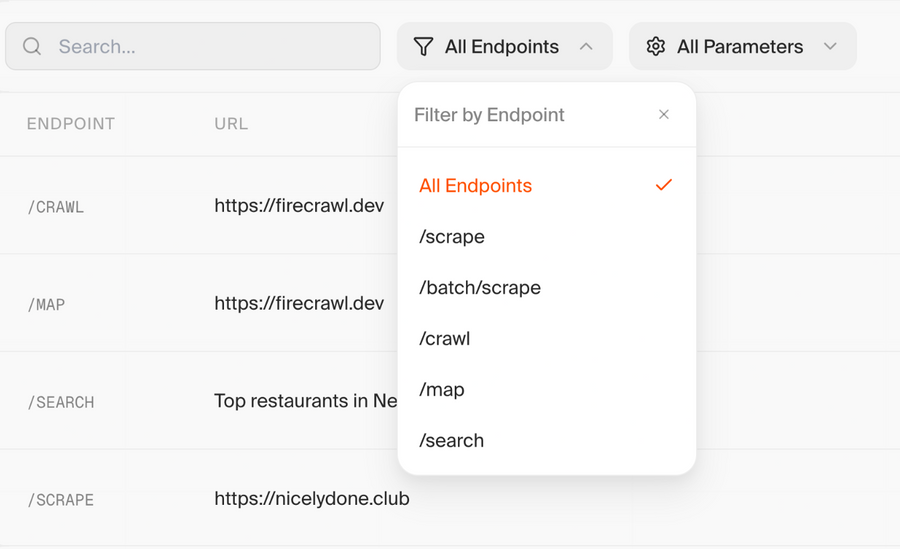Click firecrawl.dev URL in /MAP row
Screen dimensions: 900x549
[x=299, y=304]
